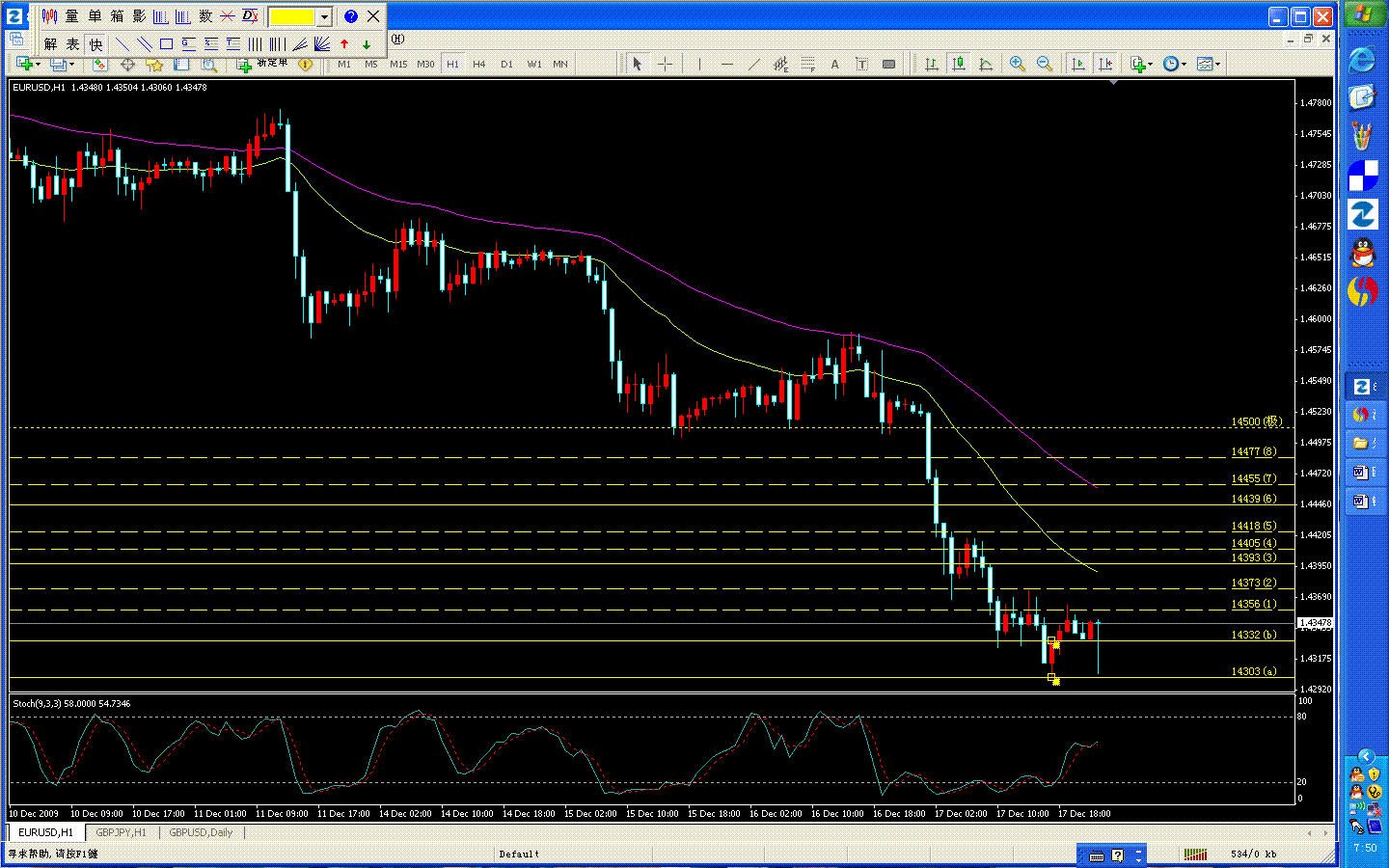Select the single trendline drawing tool
The height and width of the screenshot is (868, 1389).
[x=123, y=44]
